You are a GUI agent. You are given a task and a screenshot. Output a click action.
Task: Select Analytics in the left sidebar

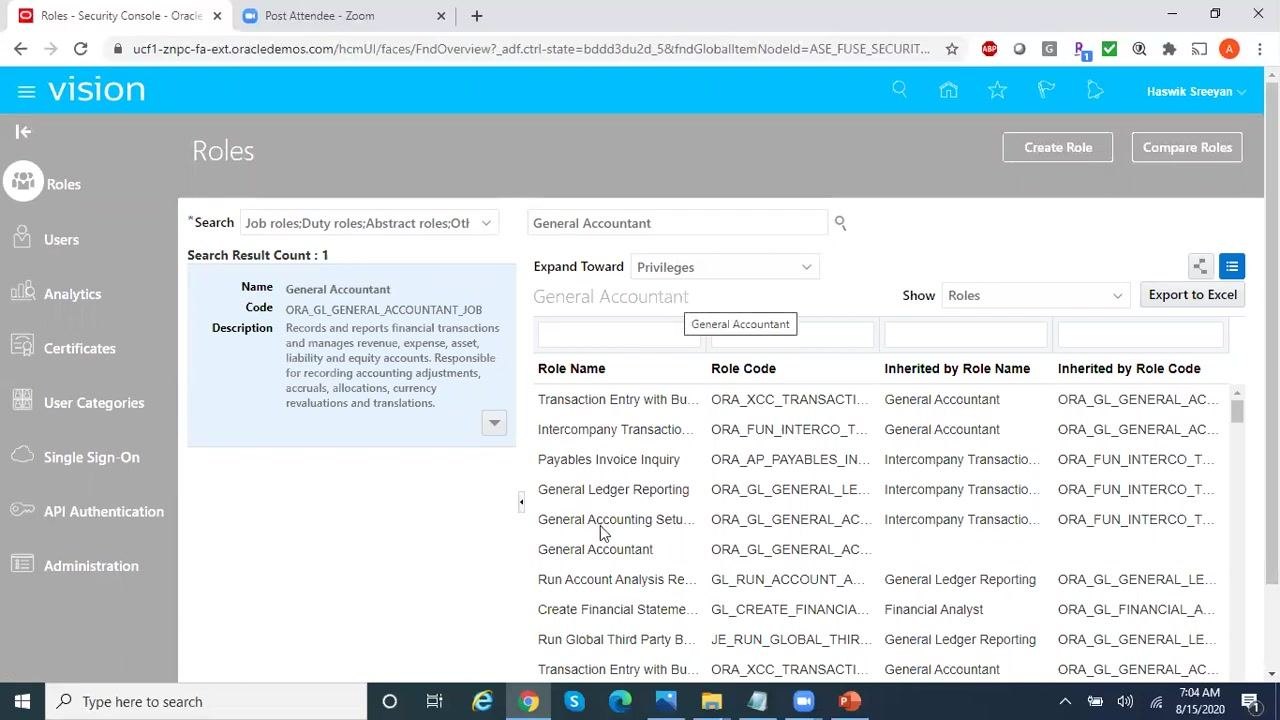72,293
